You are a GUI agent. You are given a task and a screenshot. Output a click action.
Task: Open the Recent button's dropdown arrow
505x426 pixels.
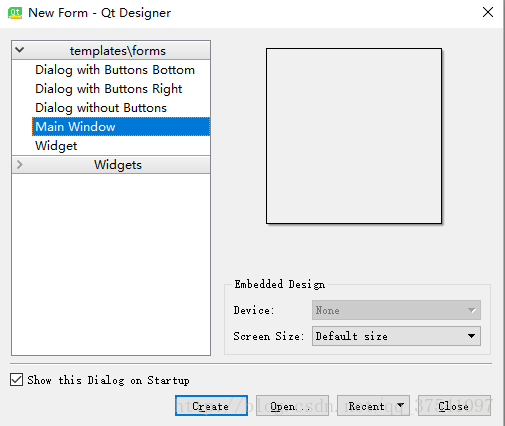click(400, 405)
